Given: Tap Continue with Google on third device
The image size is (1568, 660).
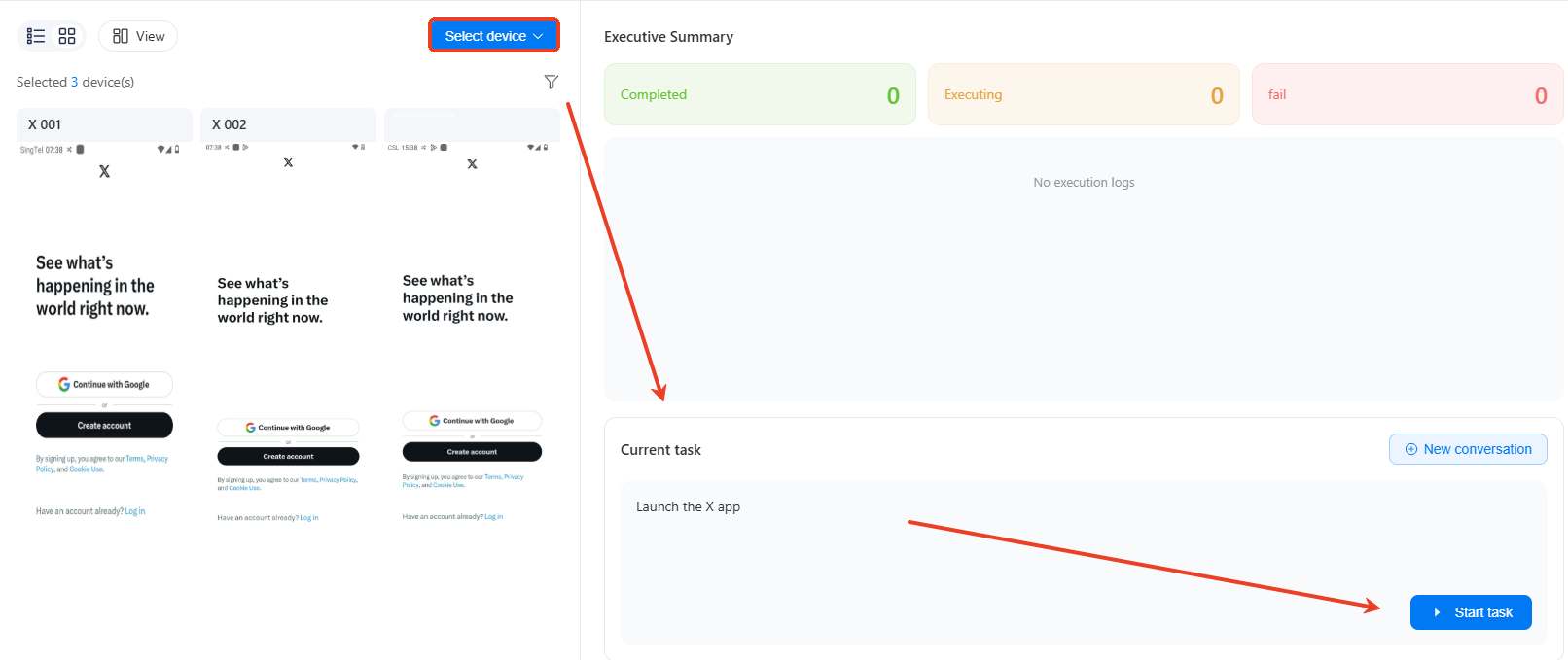Looking at the screenshot, I should [x=472, y=421].
